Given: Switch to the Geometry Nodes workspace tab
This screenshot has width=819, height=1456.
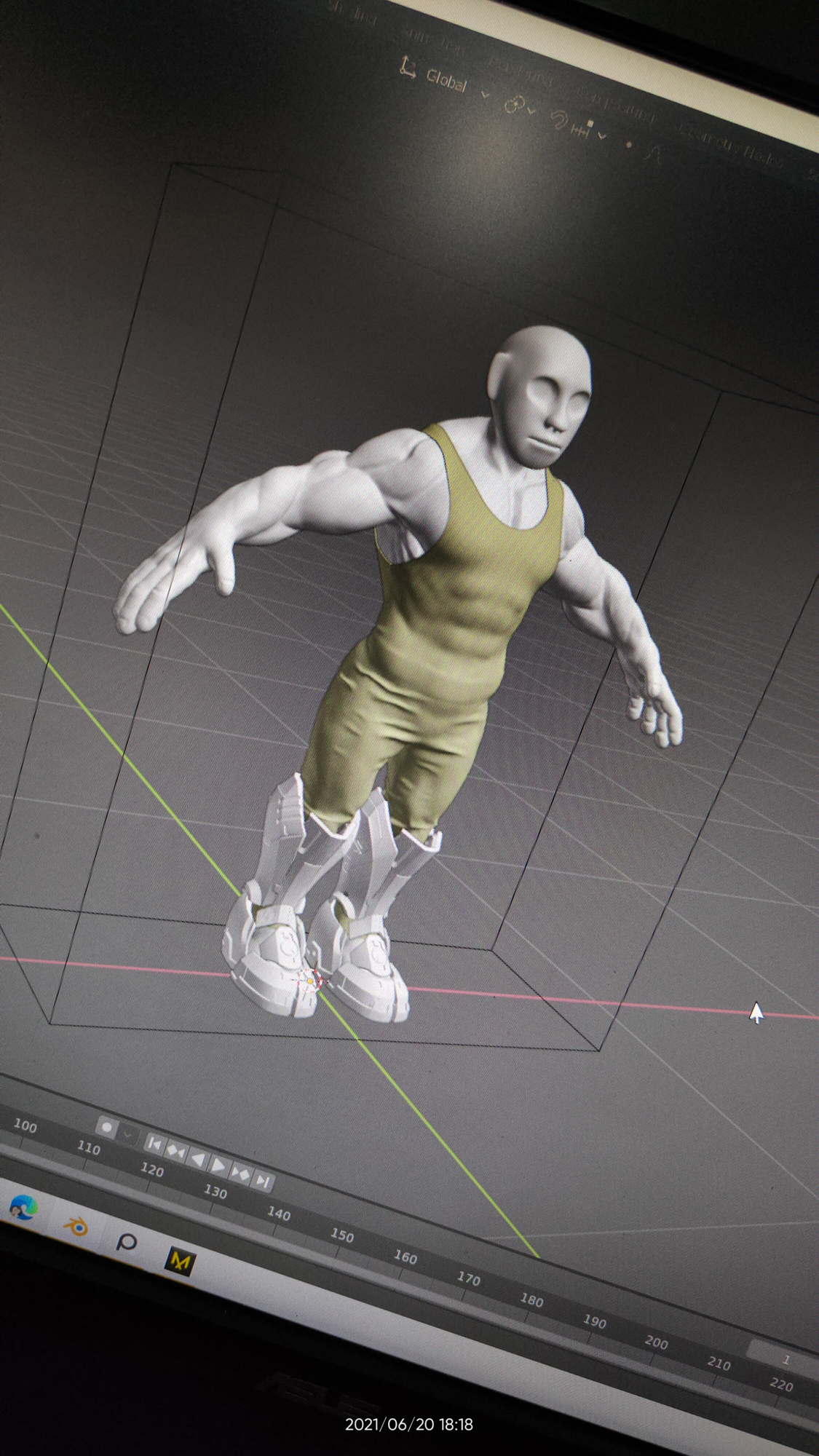Looking at the screenshot, I should [729, 146].
